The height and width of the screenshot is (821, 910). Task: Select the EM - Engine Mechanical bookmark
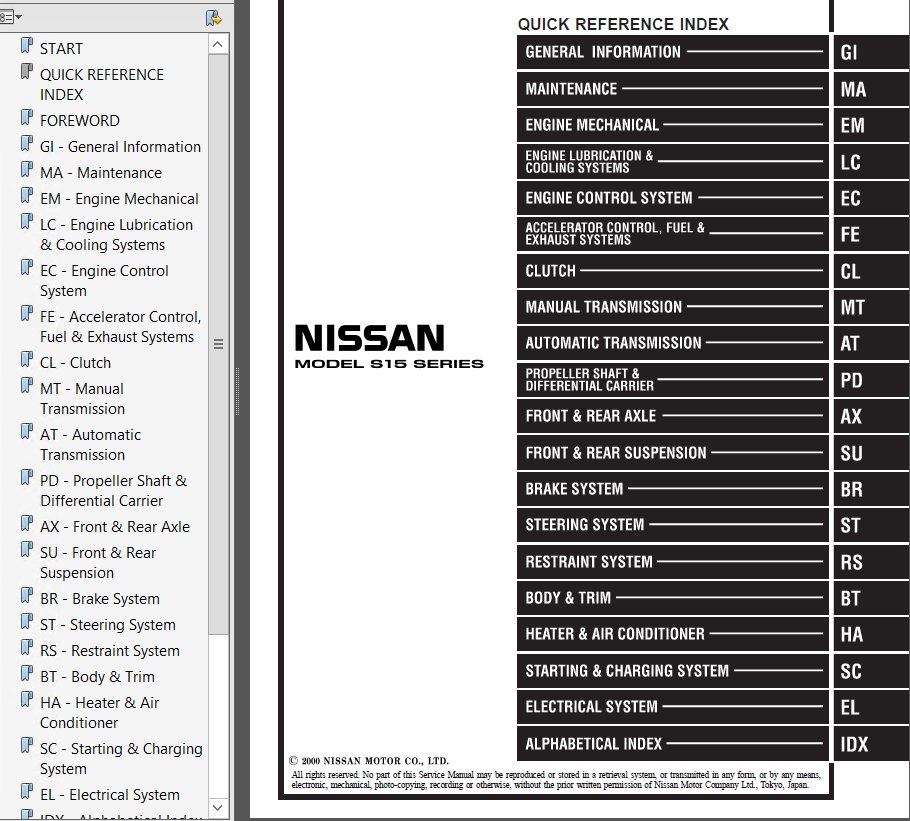[x=119, y=199]
